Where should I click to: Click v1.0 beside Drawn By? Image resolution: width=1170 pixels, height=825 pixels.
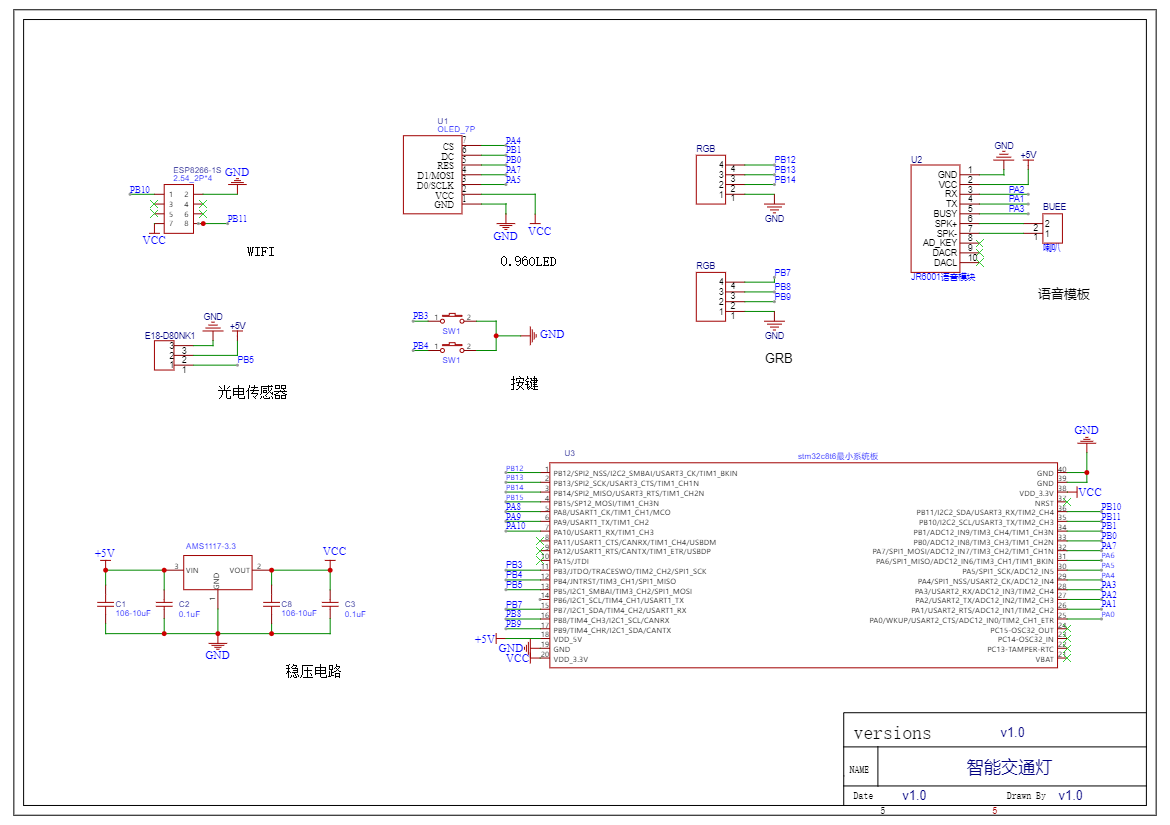coord(1070,796)
